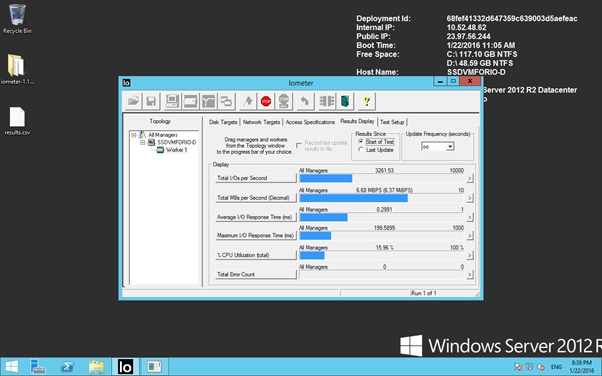The width and height of the screenshot is (602, 376).
Task: Expand % CPU Utilization arrow button
Action: pyautogui.click(x=470, y=255)
